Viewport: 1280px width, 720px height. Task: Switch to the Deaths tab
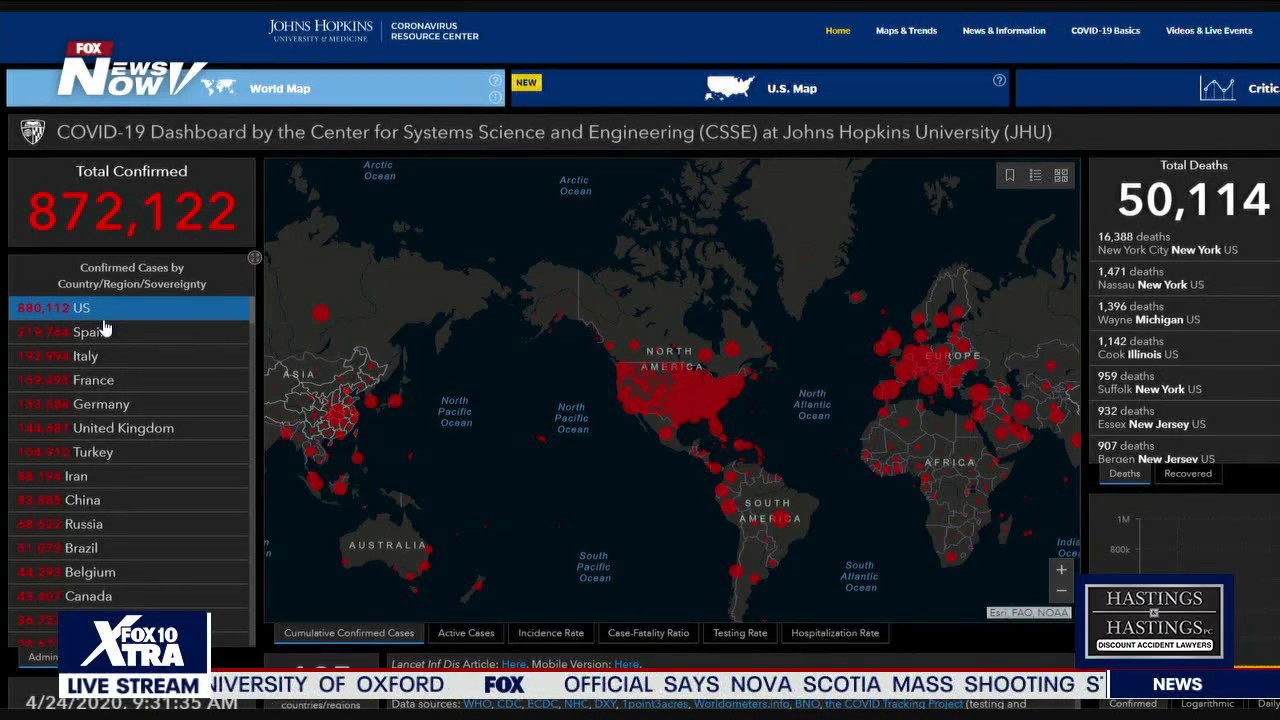[x=1125, y=474]
